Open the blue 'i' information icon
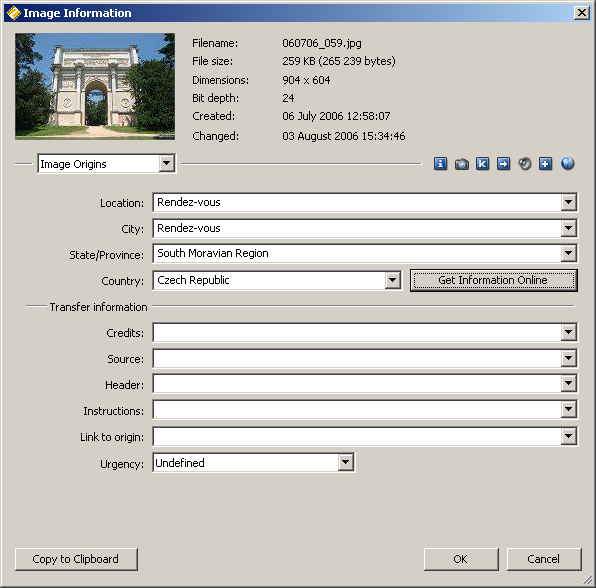 pyautogui.click(x=440, y=164)
